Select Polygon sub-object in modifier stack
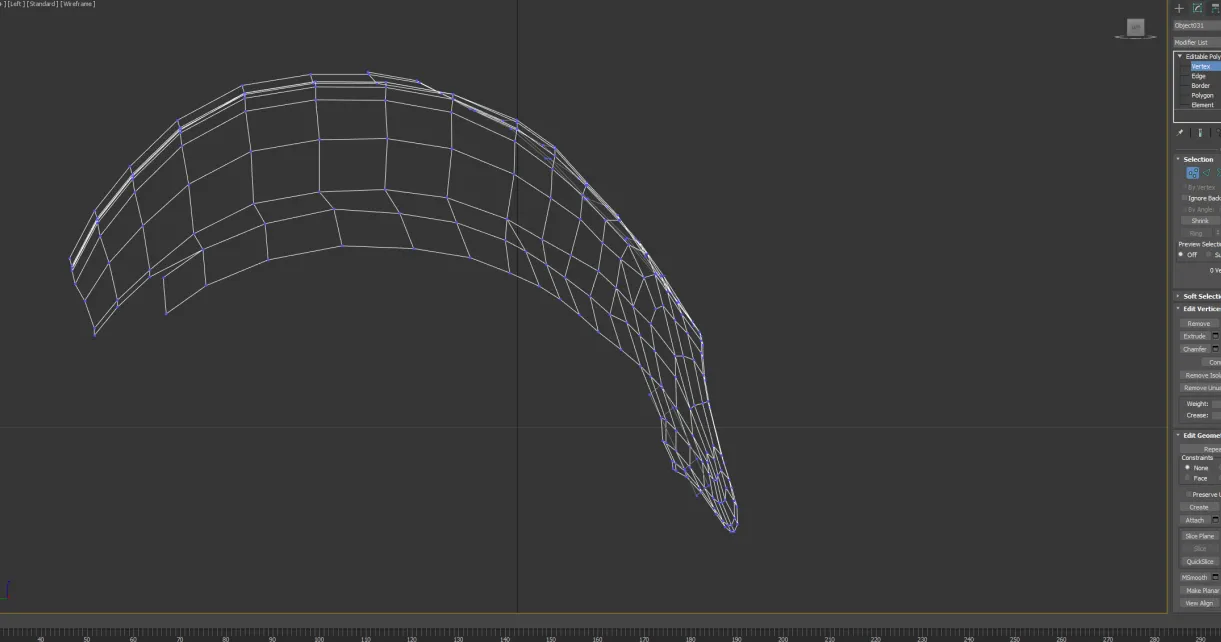 click(x=1201, y=95)
